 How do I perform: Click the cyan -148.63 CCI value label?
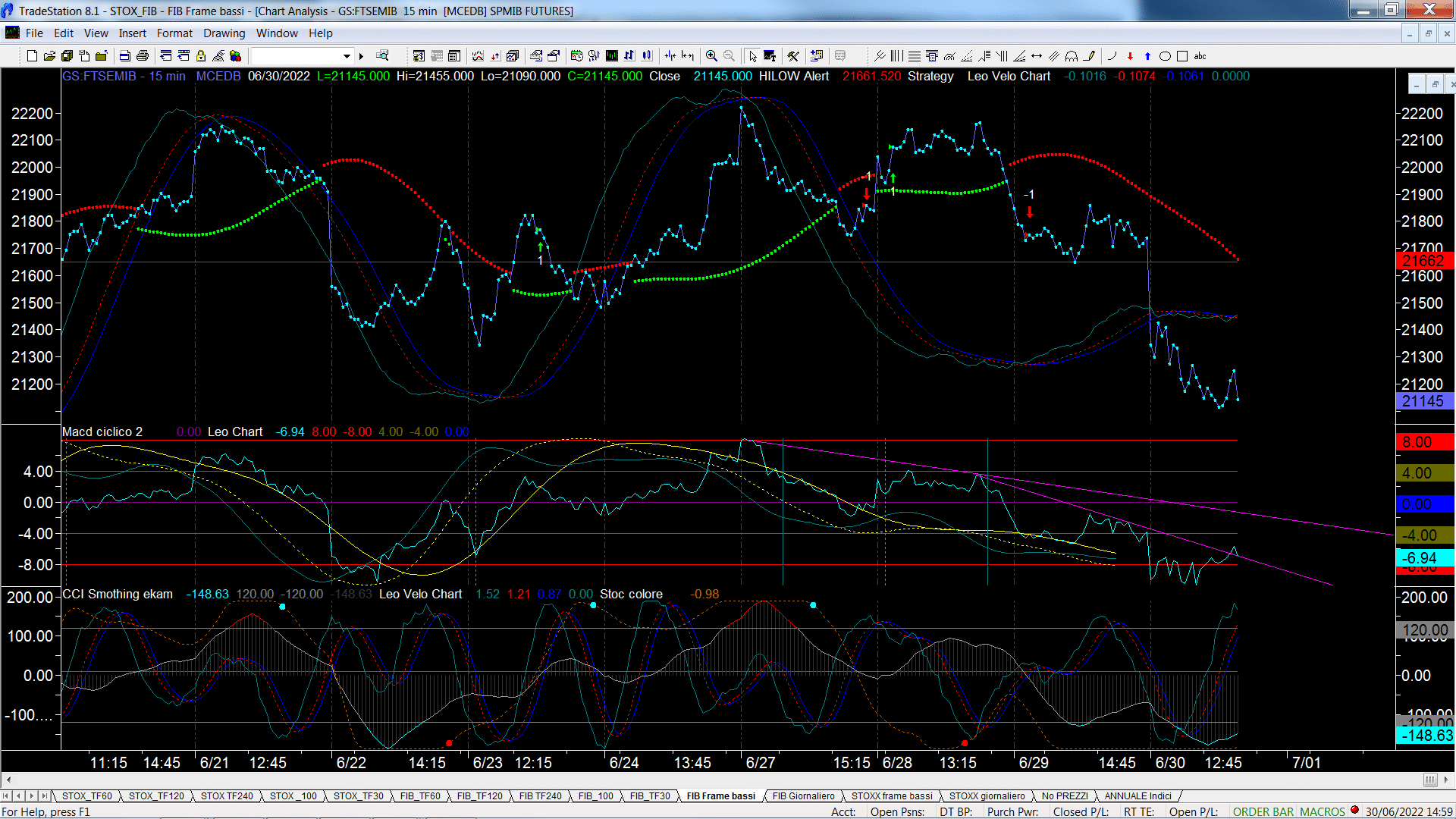coord(1424,735)
